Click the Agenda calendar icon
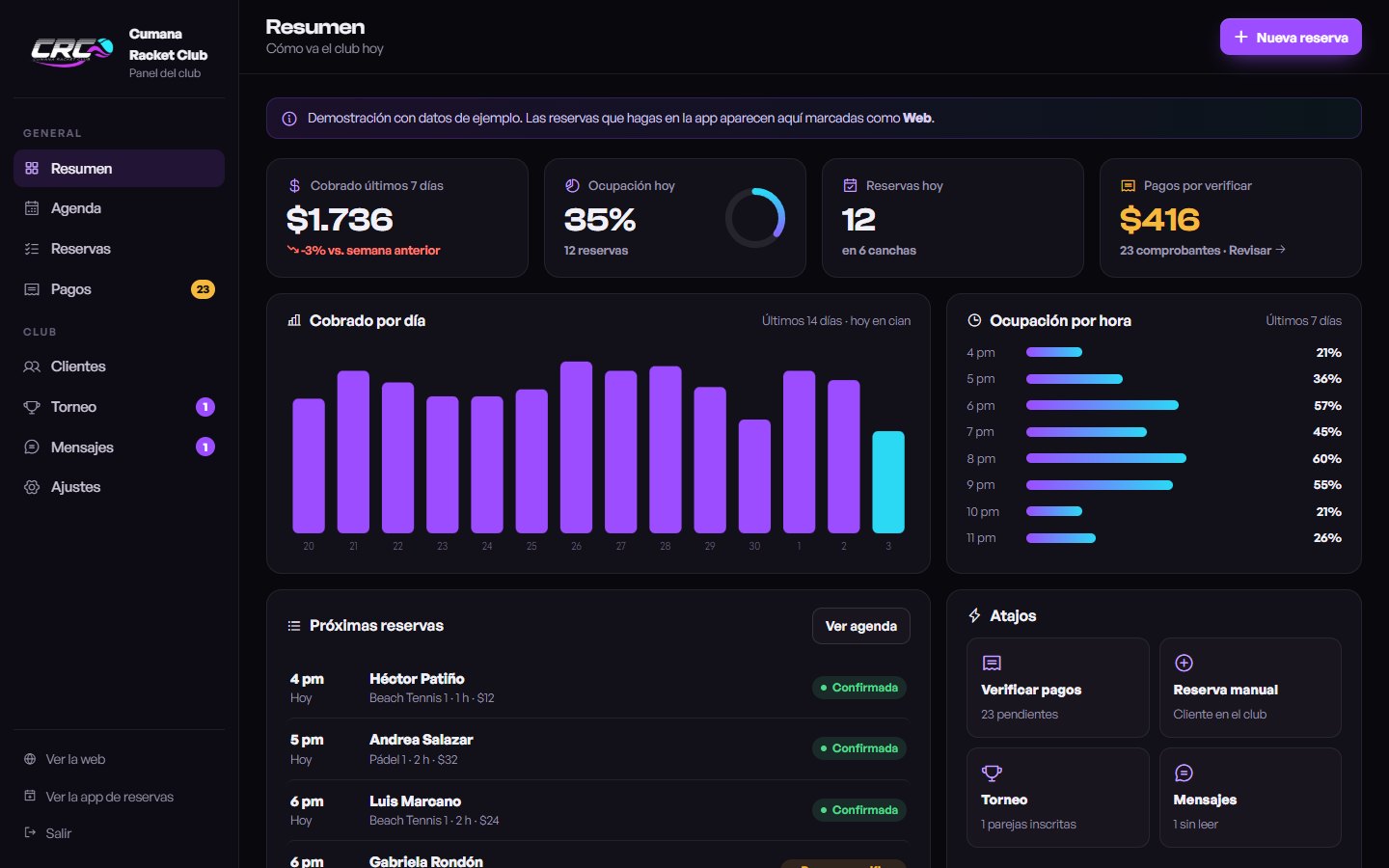Viewport: 1389px width, 868px height. tap(32, 208)
